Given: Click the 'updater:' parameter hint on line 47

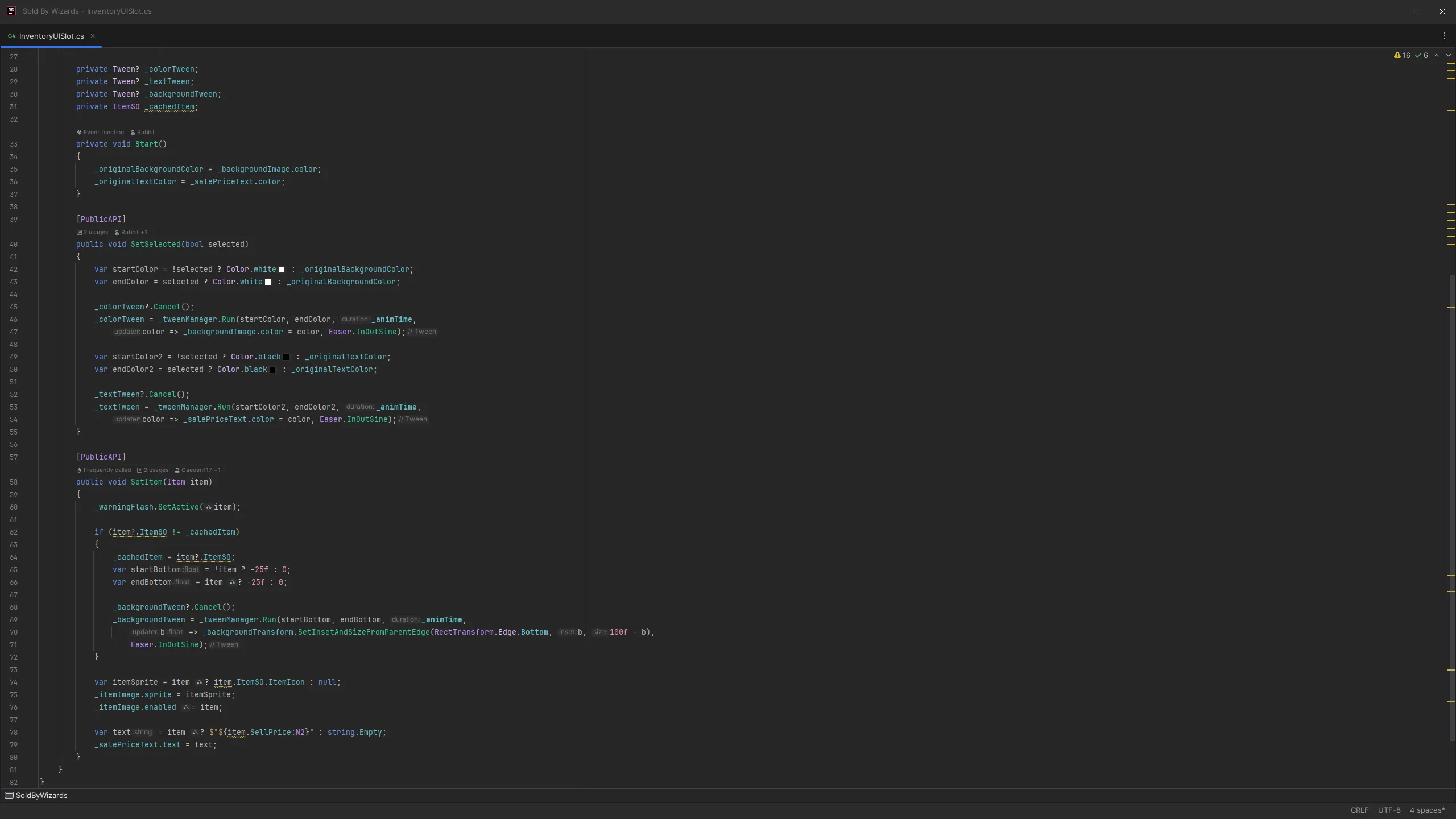Looking at the screenshot, I should [x=127, y=332].
